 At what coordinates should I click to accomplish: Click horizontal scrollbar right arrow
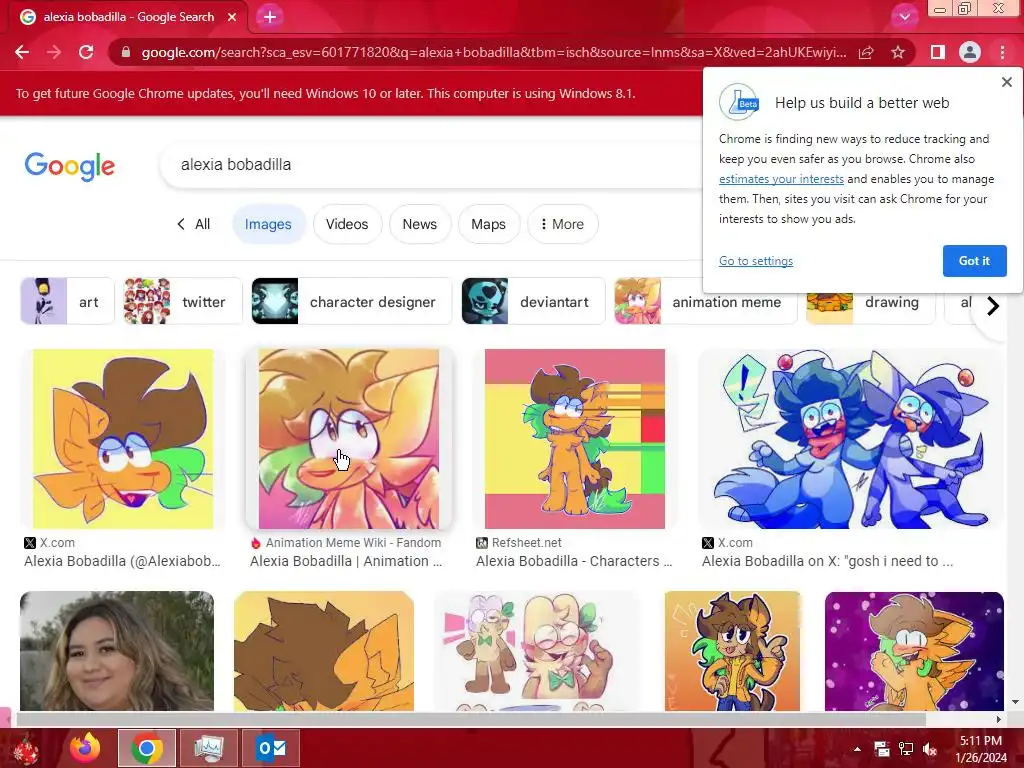[x=999, y=719]
